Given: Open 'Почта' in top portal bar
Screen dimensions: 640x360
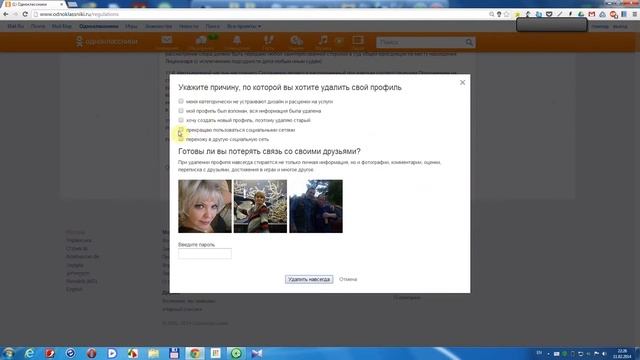Looking at the screenshot, I should pyautogui.click(x=38, y=26).
